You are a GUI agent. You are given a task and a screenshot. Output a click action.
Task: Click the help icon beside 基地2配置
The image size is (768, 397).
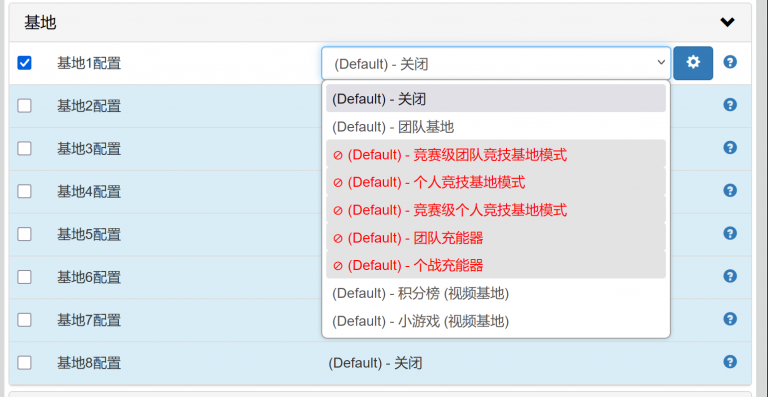pyautogui.click(x=730, y=105)
